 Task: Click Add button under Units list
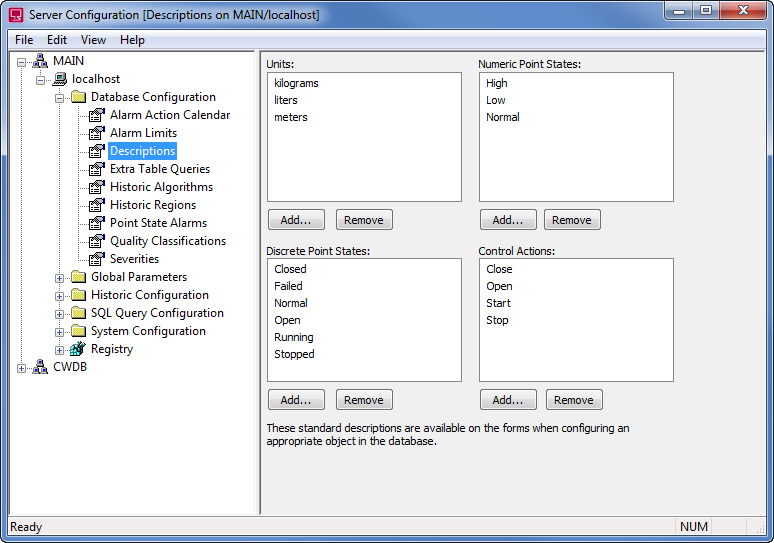296,220
